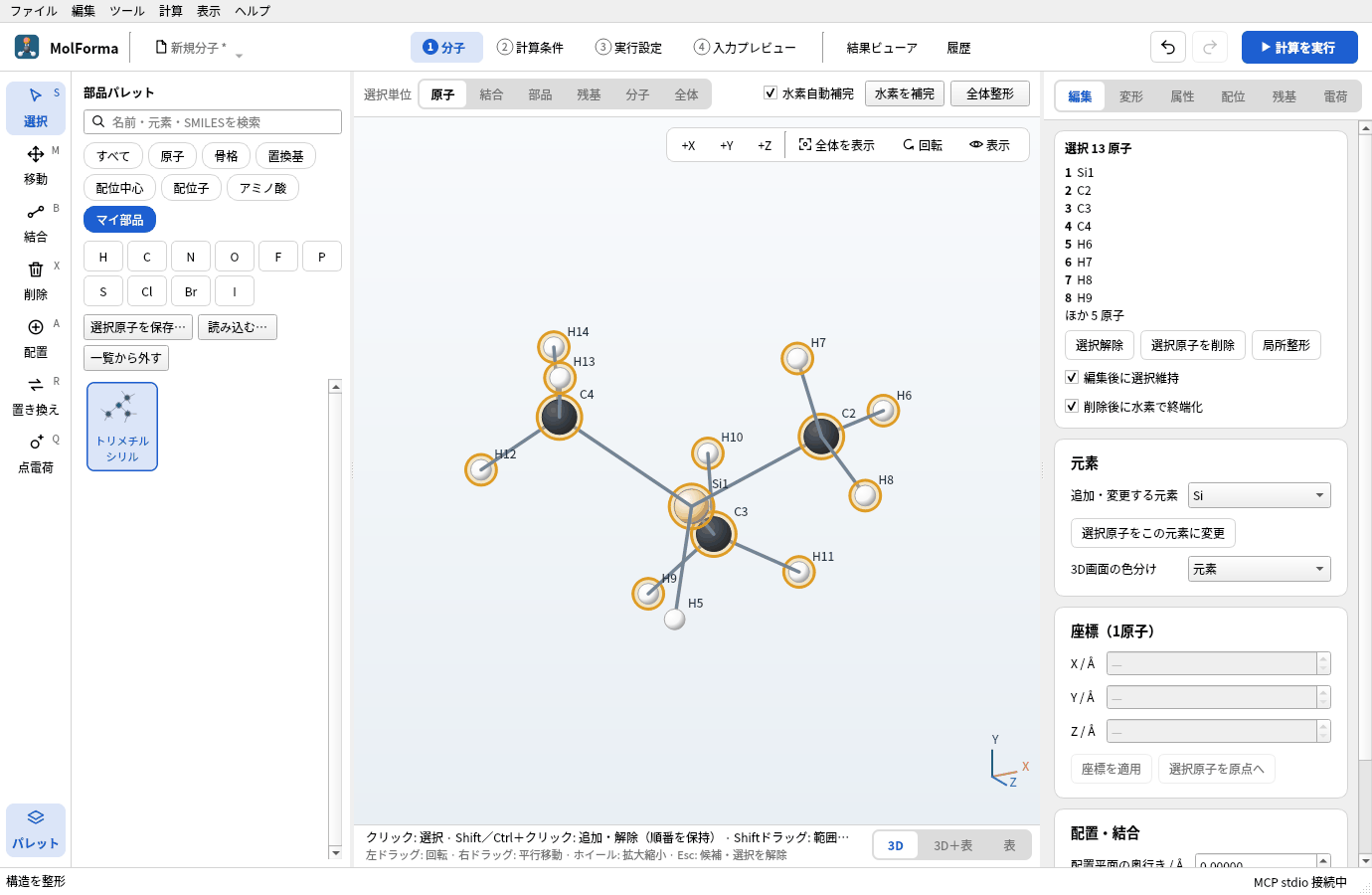Choose the 点電荷 (point charge) tool

tap(36, 453)
